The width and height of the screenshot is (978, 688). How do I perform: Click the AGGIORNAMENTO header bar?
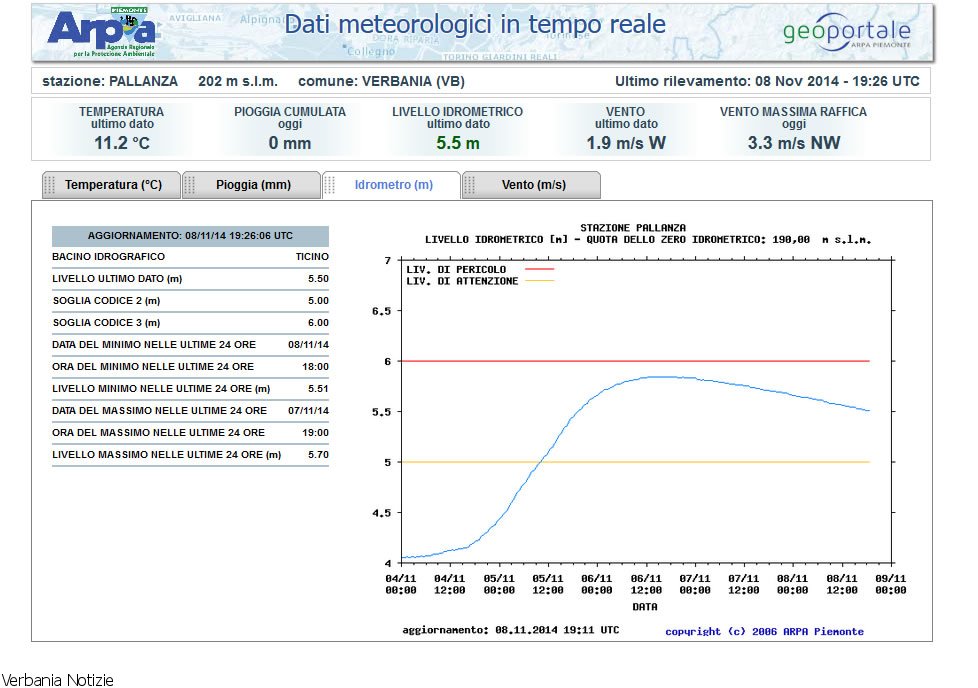click(x=190, y=236)
